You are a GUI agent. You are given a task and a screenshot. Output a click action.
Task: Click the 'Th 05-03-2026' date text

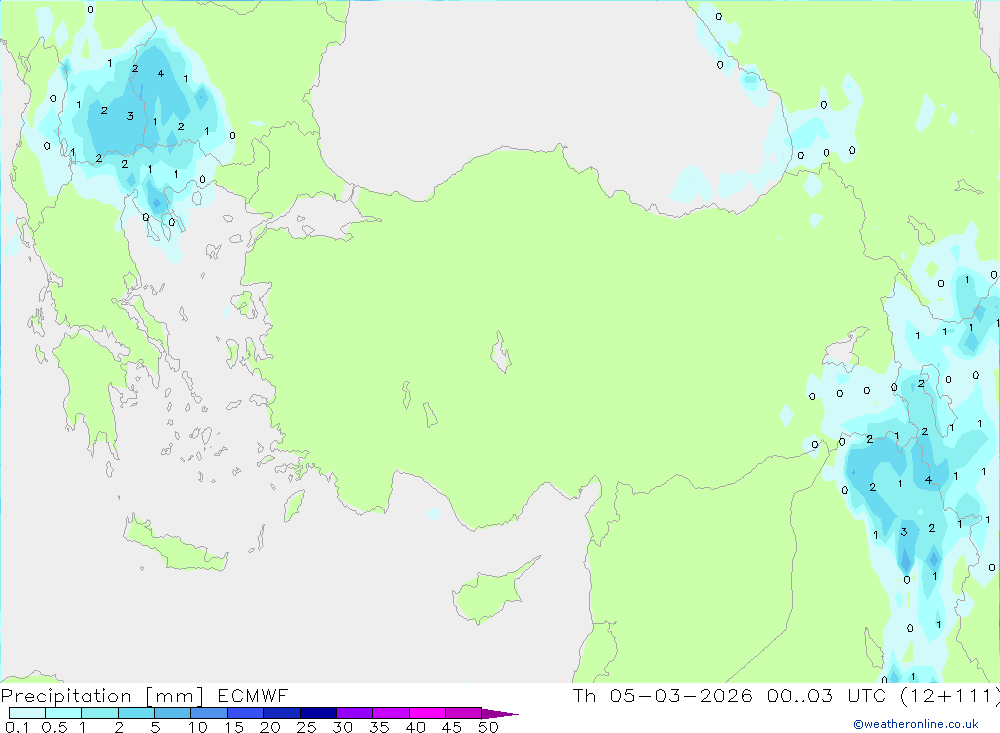point(663,696)
